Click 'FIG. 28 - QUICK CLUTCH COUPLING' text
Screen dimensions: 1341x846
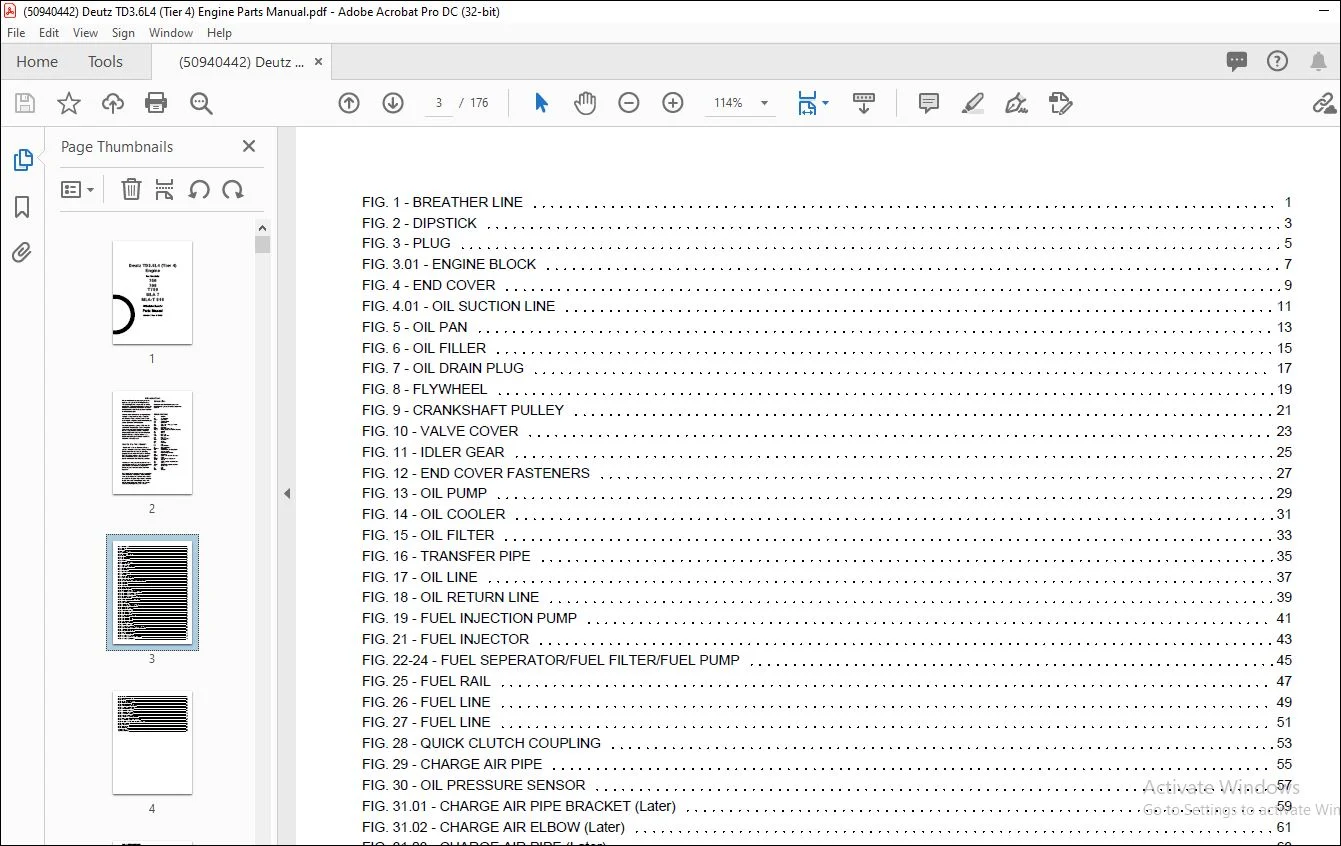tap(481, 743)
